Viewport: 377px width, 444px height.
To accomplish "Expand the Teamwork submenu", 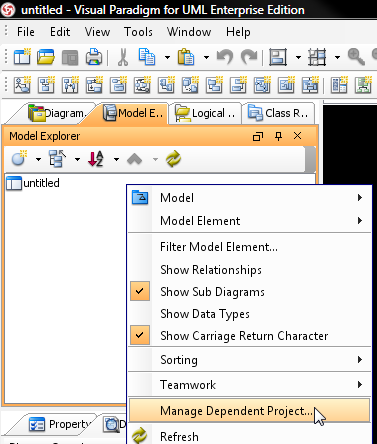I will point(250,385).
